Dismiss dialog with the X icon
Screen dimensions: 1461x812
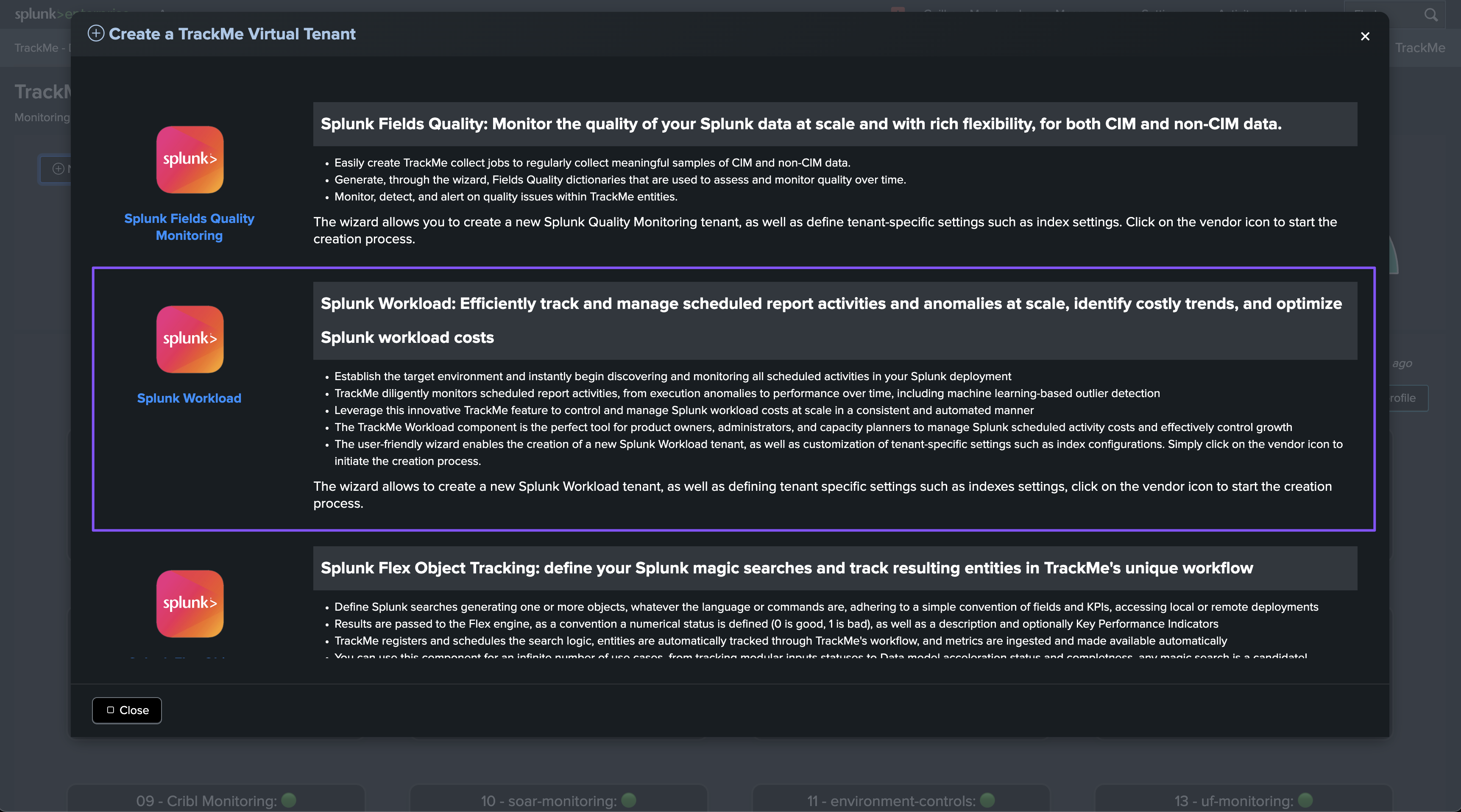1365,36
